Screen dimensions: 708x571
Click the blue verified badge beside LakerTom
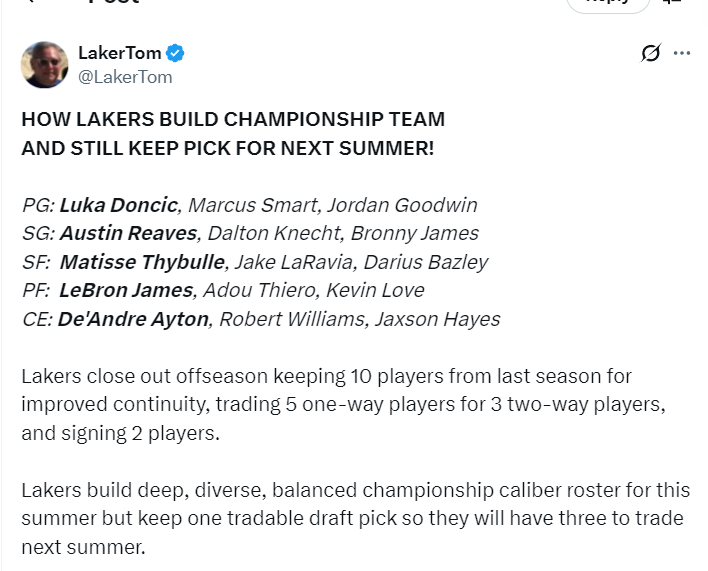click(175, 53)
